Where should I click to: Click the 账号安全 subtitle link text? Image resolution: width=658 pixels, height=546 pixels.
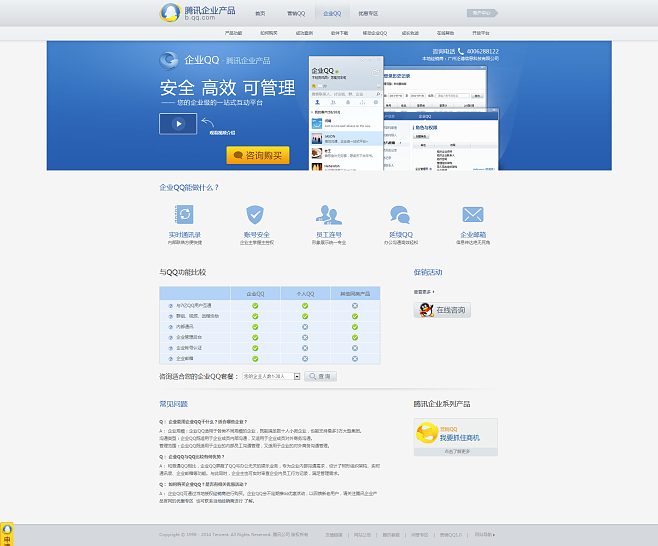click(257, 243)
